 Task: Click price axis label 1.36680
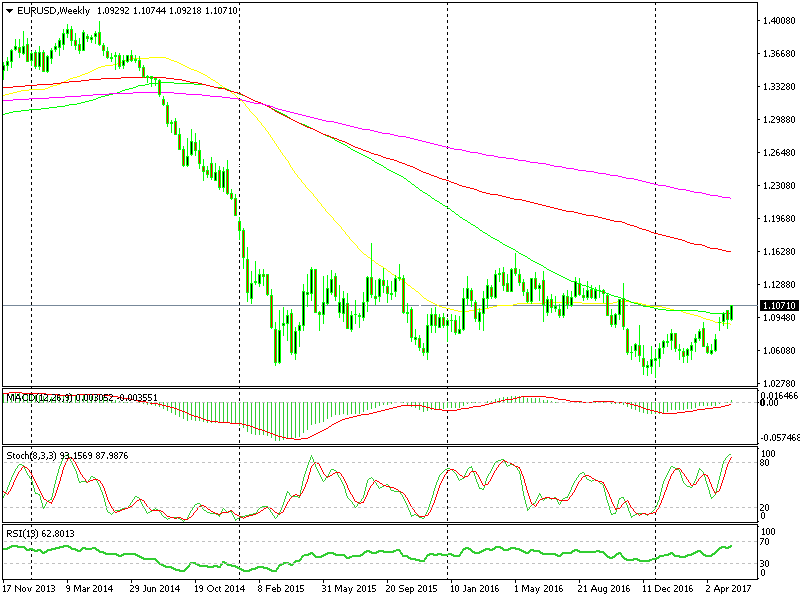coord(779,54)
